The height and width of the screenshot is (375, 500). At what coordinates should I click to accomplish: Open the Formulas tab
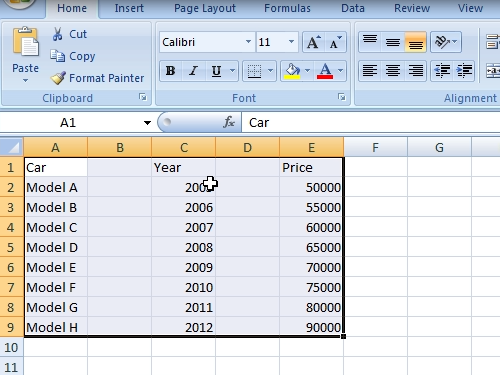point(287,8)
